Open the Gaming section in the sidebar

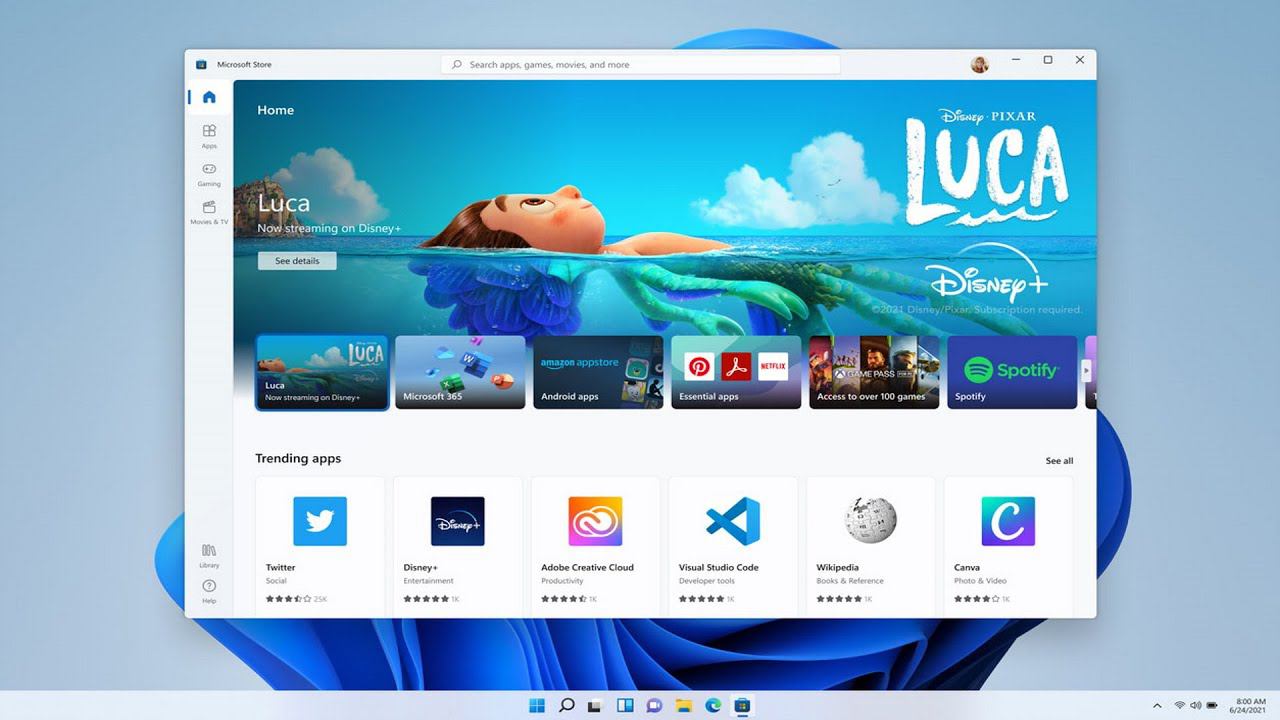[209, 174]
